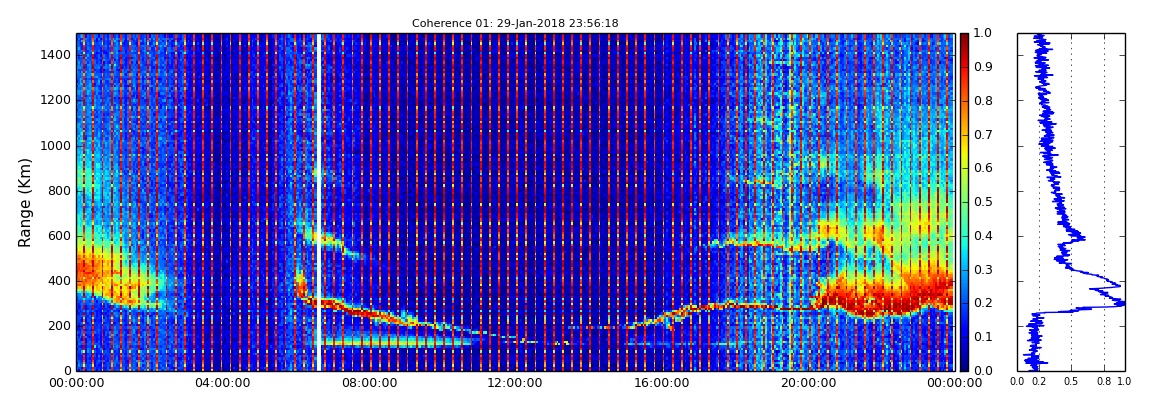Click the 1400 range tick label
This screenshot has width=1150, height=407.
56,55
